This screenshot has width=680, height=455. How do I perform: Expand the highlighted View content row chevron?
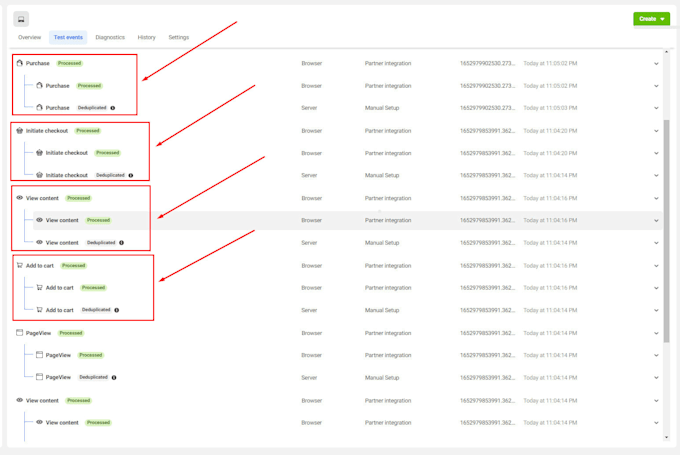click(656, 220)
